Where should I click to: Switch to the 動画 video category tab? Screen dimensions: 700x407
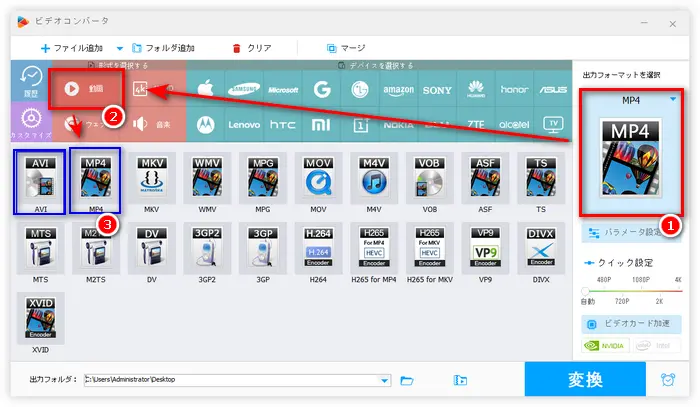point(86,88)
